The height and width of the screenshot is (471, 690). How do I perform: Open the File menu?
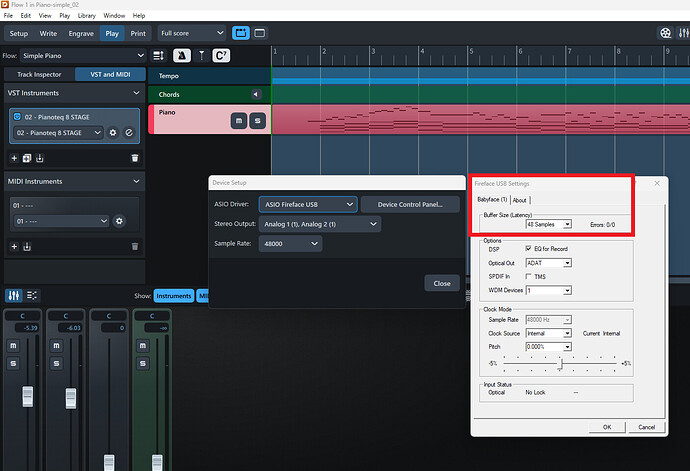click(8, 15)
